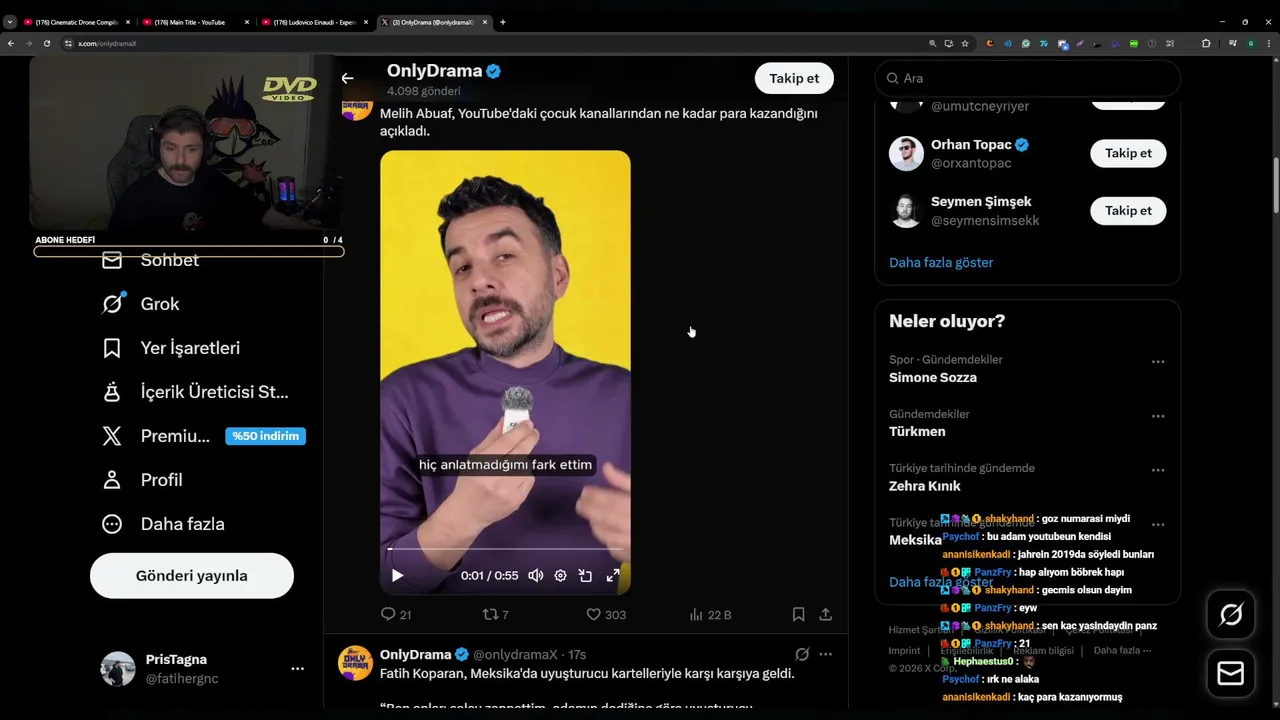
Task: Open tab search dropdown
Action: (x=9, y=22)
